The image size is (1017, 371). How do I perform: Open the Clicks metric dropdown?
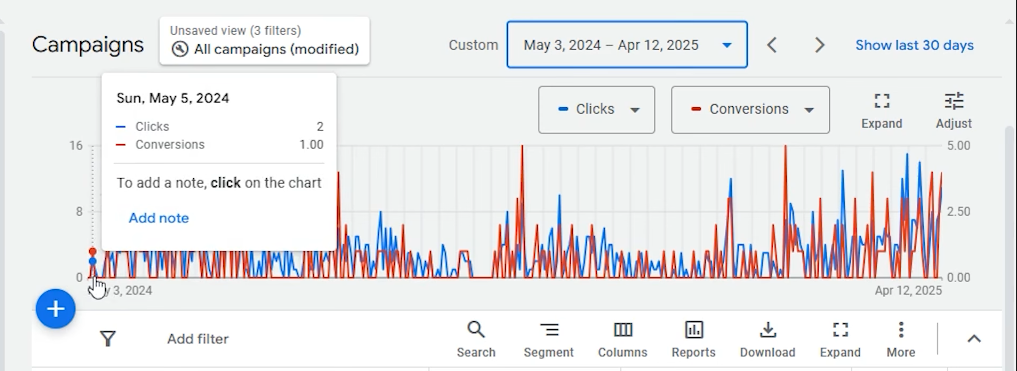pyautogui.click(x=596, y=110)
